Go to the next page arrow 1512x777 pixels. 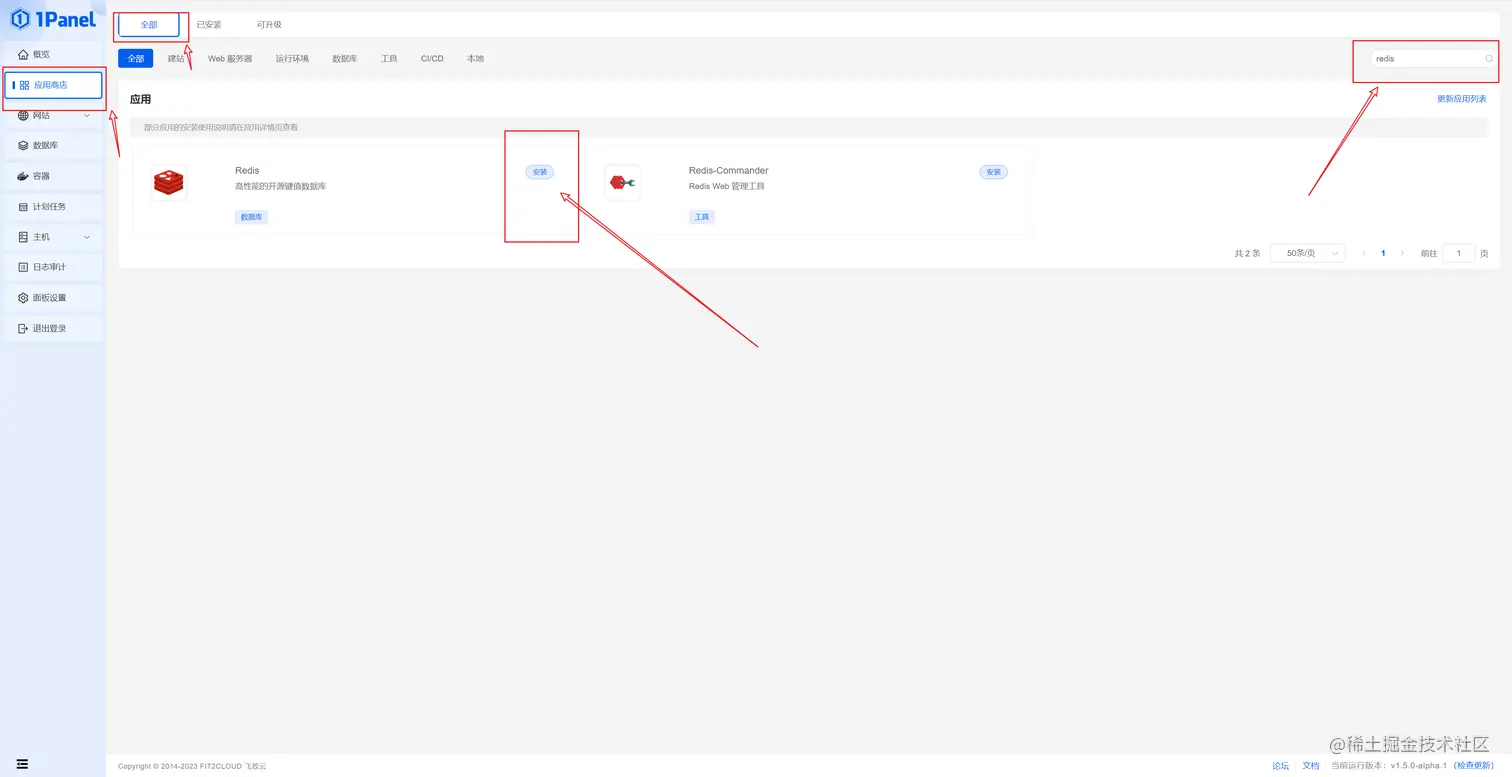tap(1402, 254)
